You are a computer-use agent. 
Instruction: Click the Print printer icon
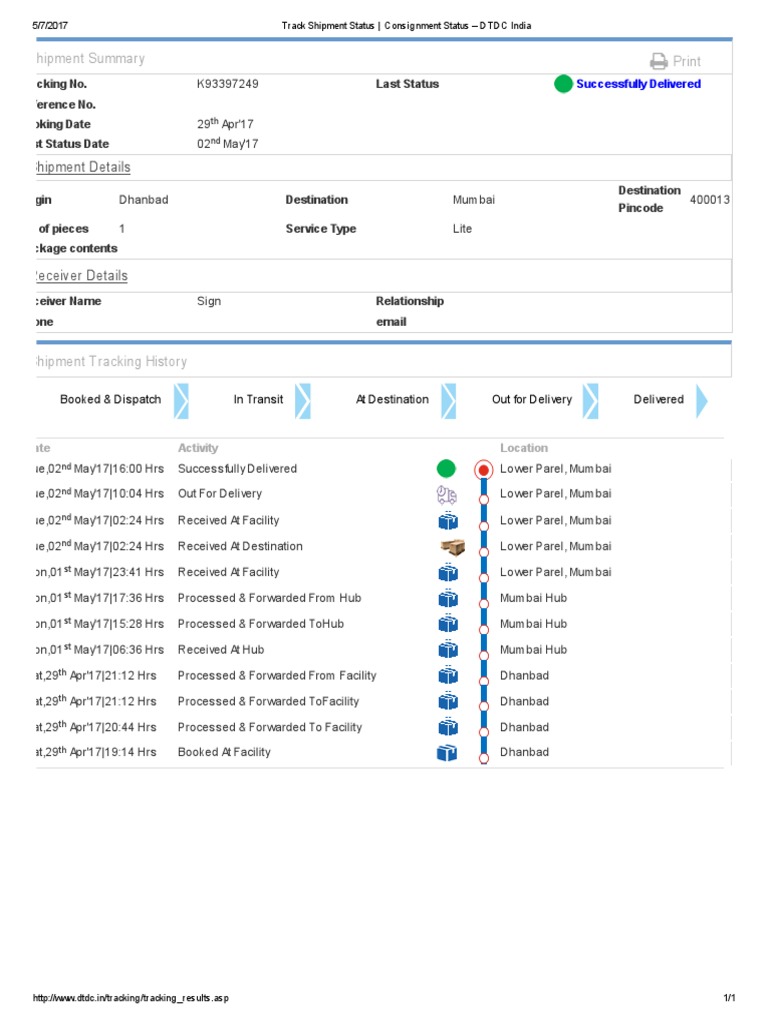659,61
